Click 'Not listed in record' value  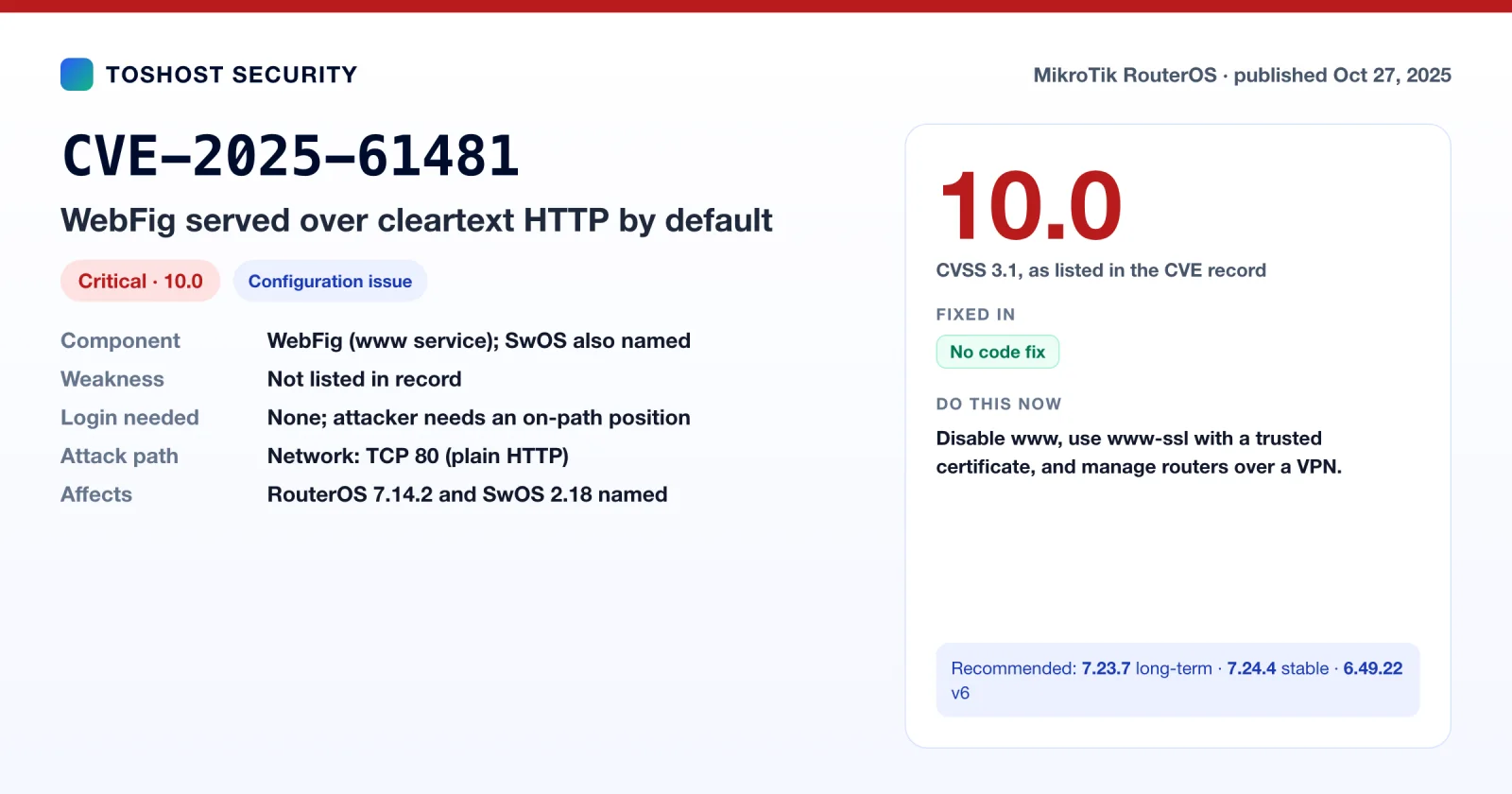(x=365, y=379)
